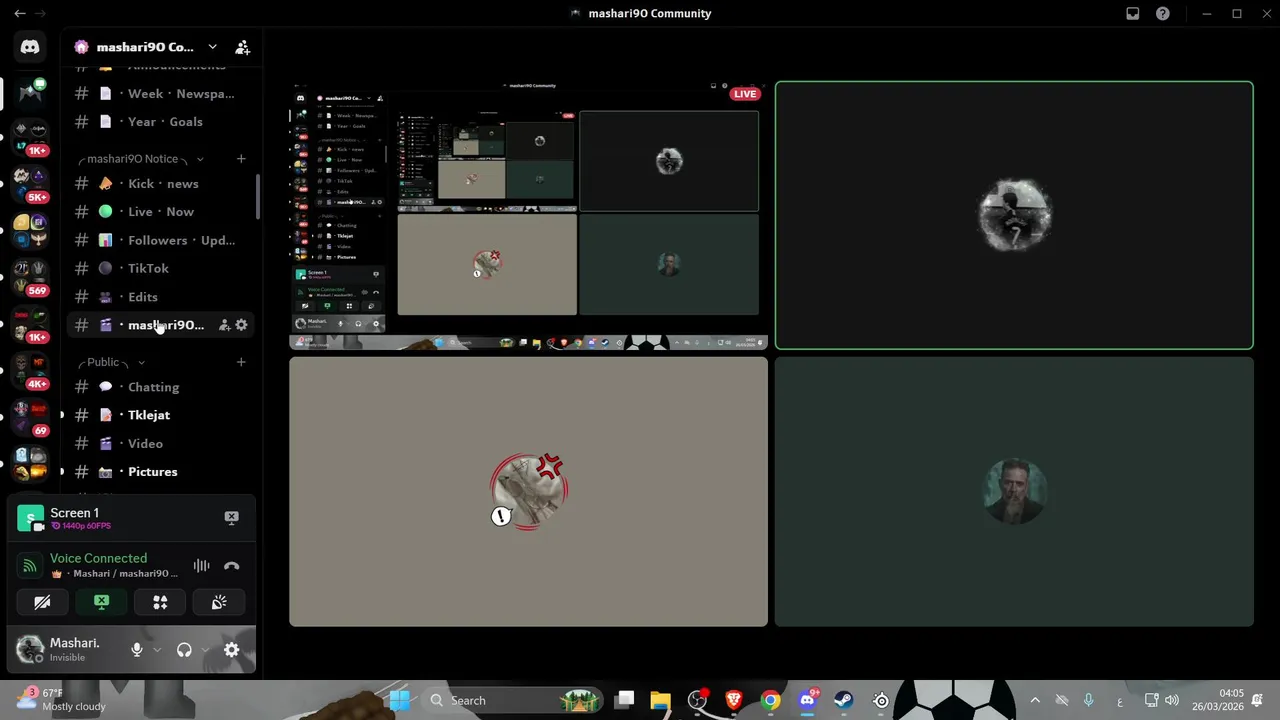This screenshot has width=1280, height=720.
Task: Disconnect from voice with the hang-up icon
Action: (231, 566)
